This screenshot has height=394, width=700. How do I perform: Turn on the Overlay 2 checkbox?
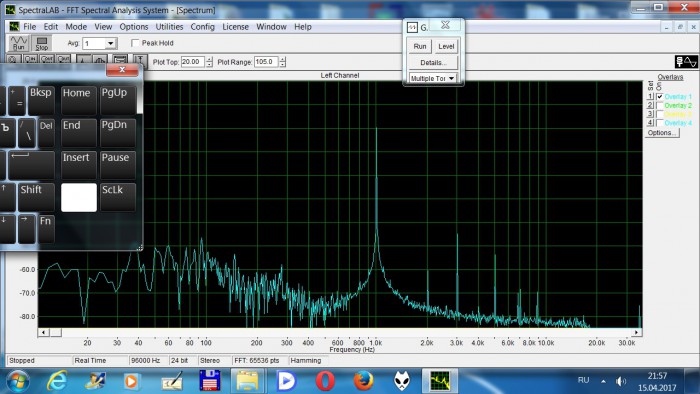pos(660,105)
